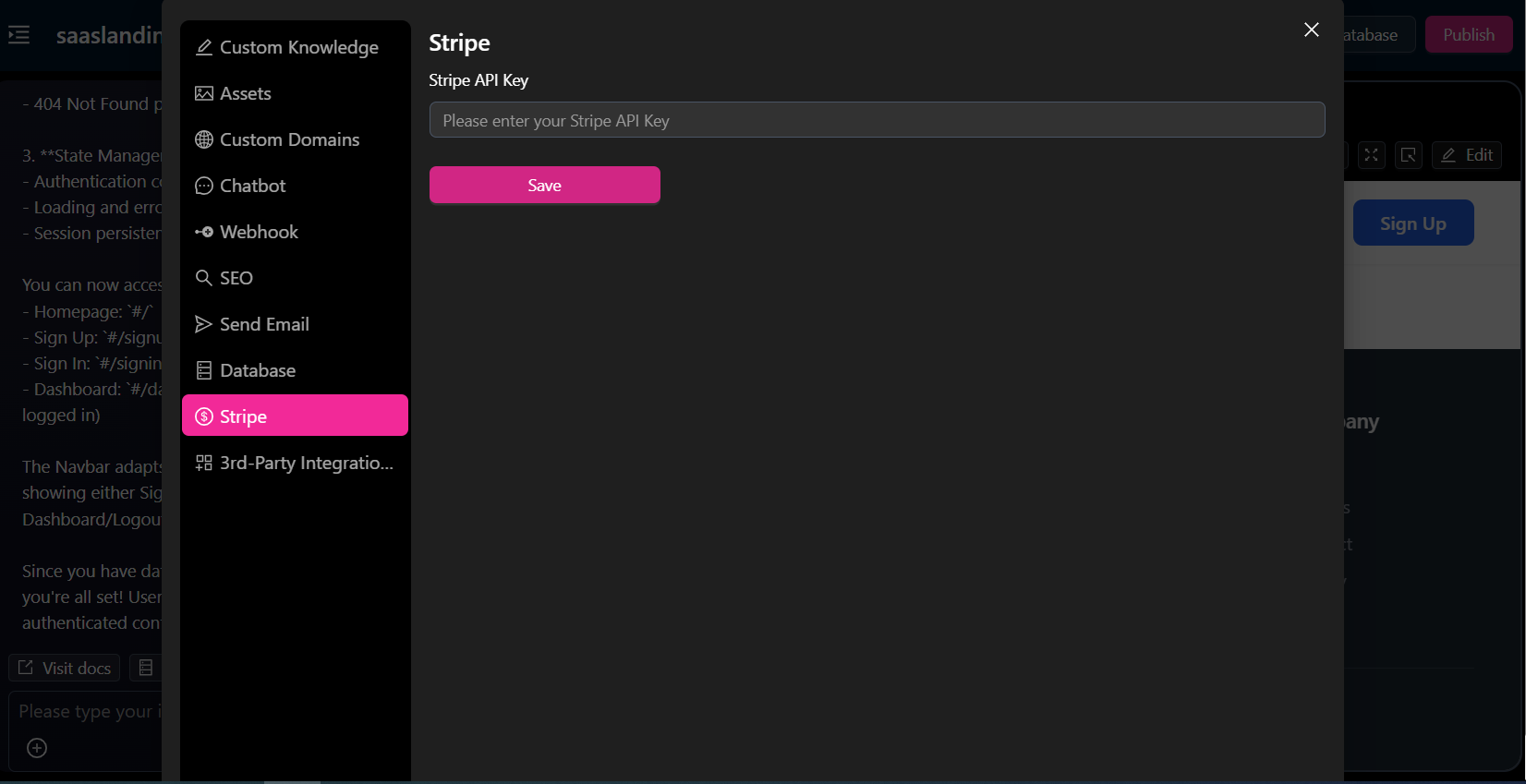The image size is (1526, 784).
Task: Click the paper plane Send Email icon
Action: [x=204, y=324]
